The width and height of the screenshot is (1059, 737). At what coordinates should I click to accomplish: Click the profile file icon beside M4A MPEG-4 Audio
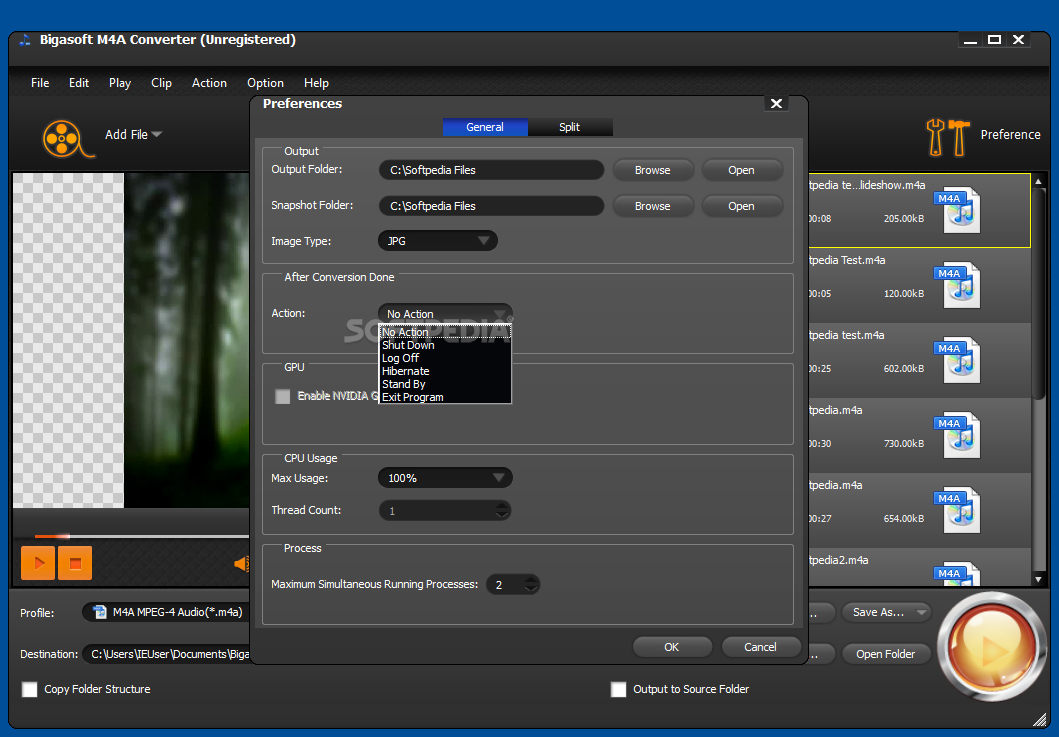(x=100, y=612)
